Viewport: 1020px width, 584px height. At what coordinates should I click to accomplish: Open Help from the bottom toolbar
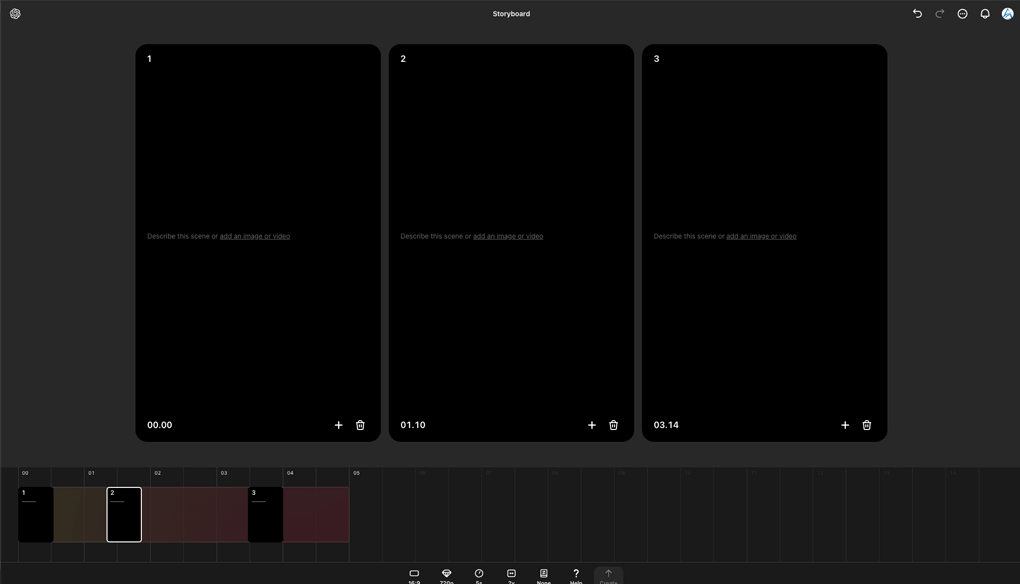point(576,576)
